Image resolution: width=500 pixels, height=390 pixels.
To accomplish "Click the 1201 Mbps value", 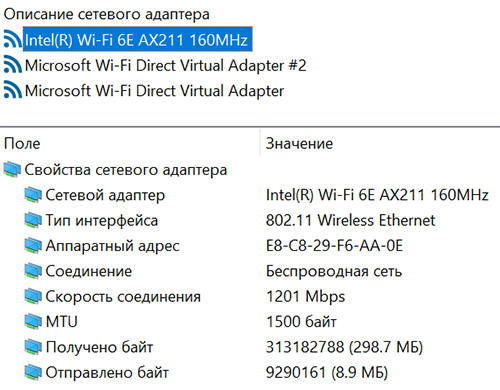I will coord(305,296).
